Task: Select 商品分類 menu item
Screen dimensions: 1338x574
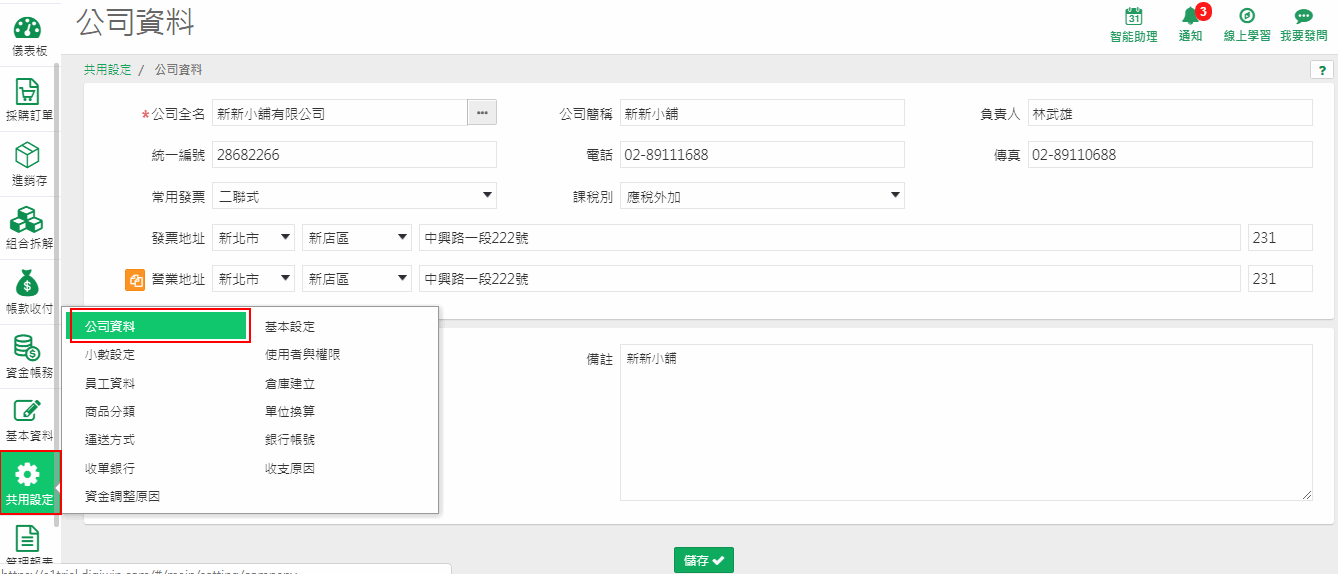Action: pyautogui.click(x=110, y=411)
